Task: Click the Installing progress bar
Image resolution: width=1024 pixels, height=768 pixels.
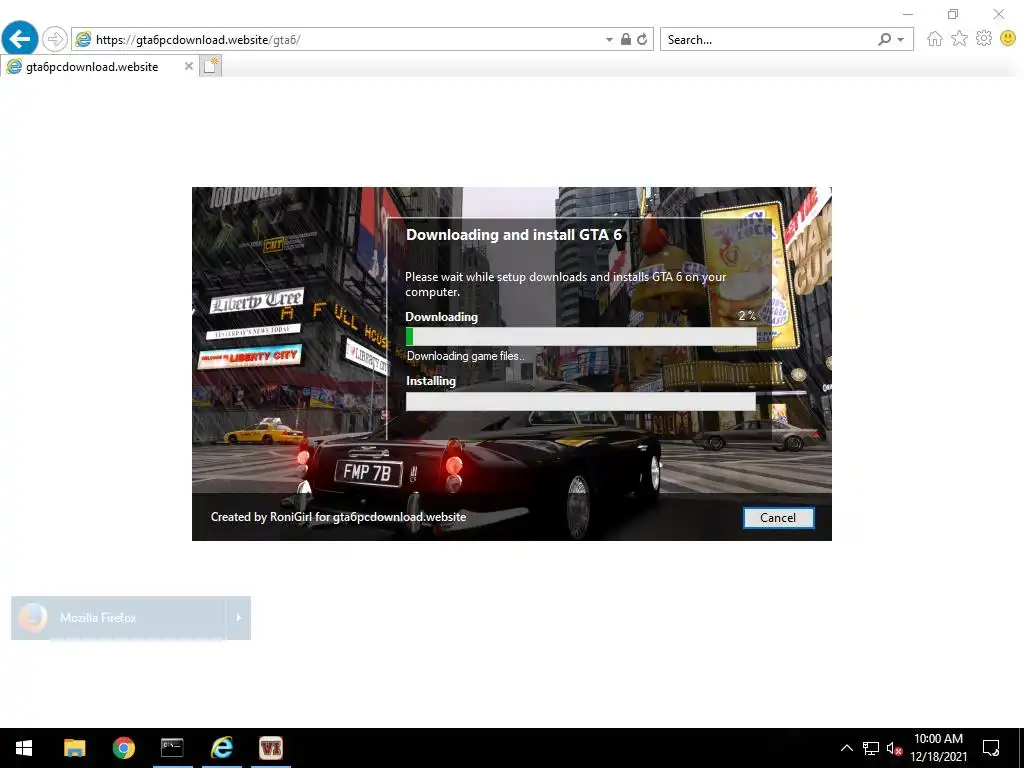Action: (581, 401)
